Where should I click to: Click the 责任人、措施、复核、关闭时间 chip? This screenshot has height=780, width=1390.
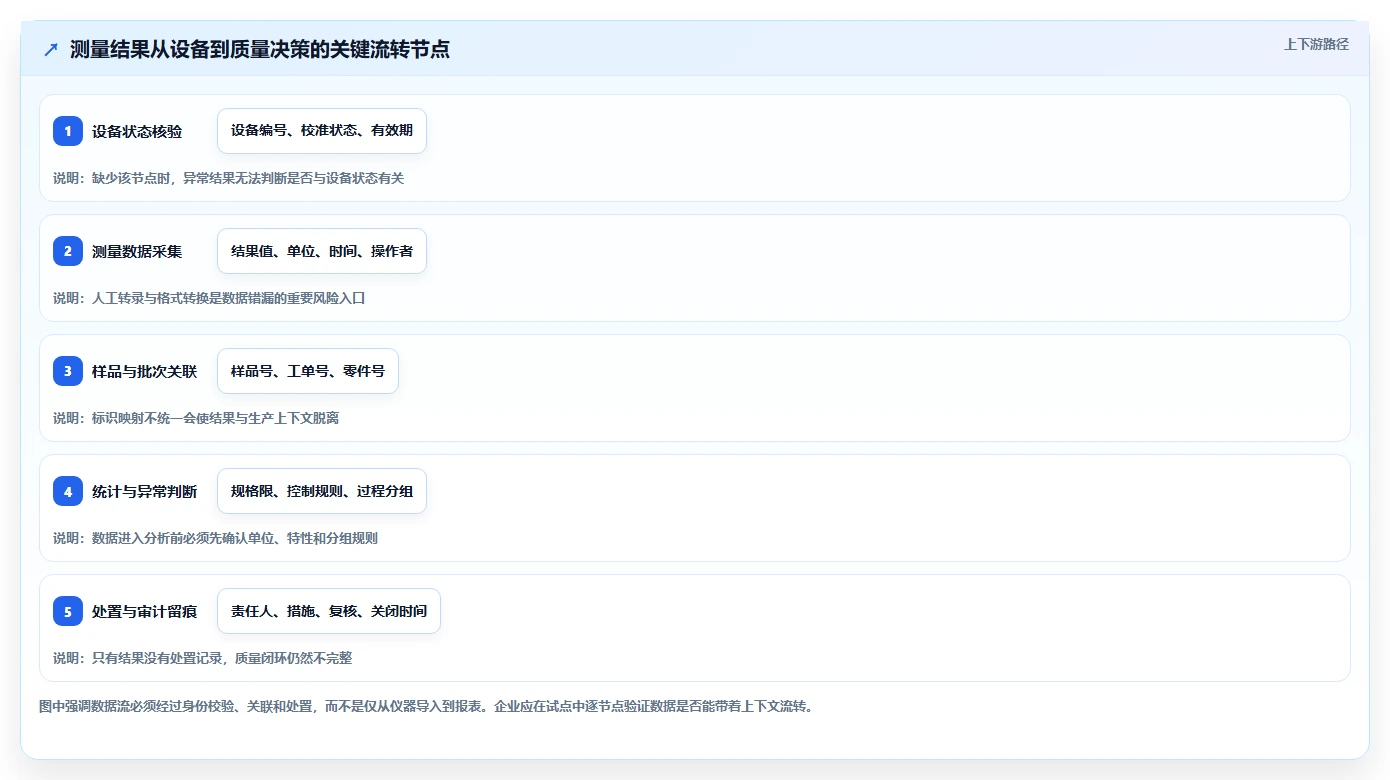tap(329, 611)
